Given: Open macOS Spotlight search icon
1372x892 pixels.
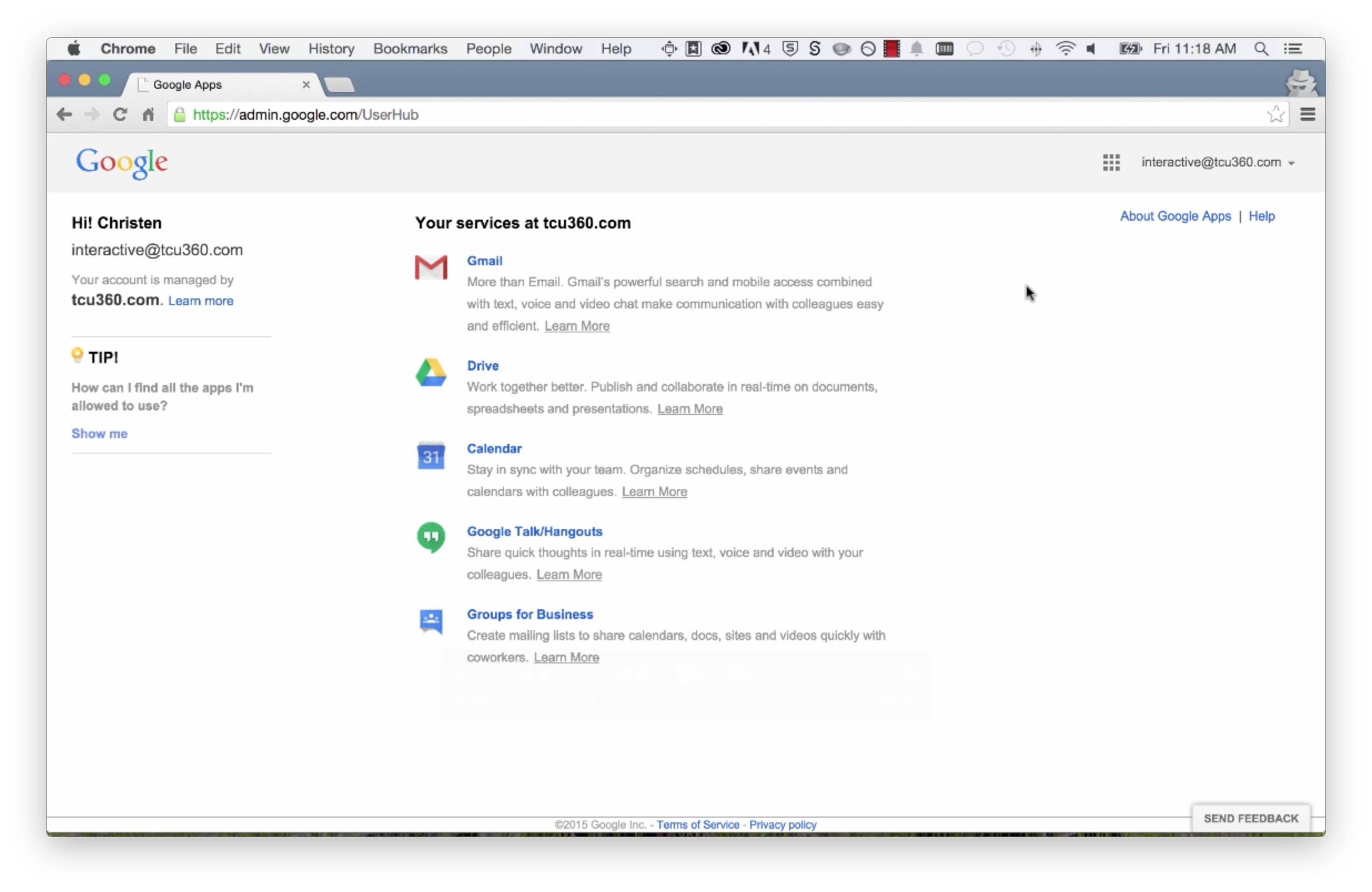Looking at the screenshot, I should click(1261, 49).
